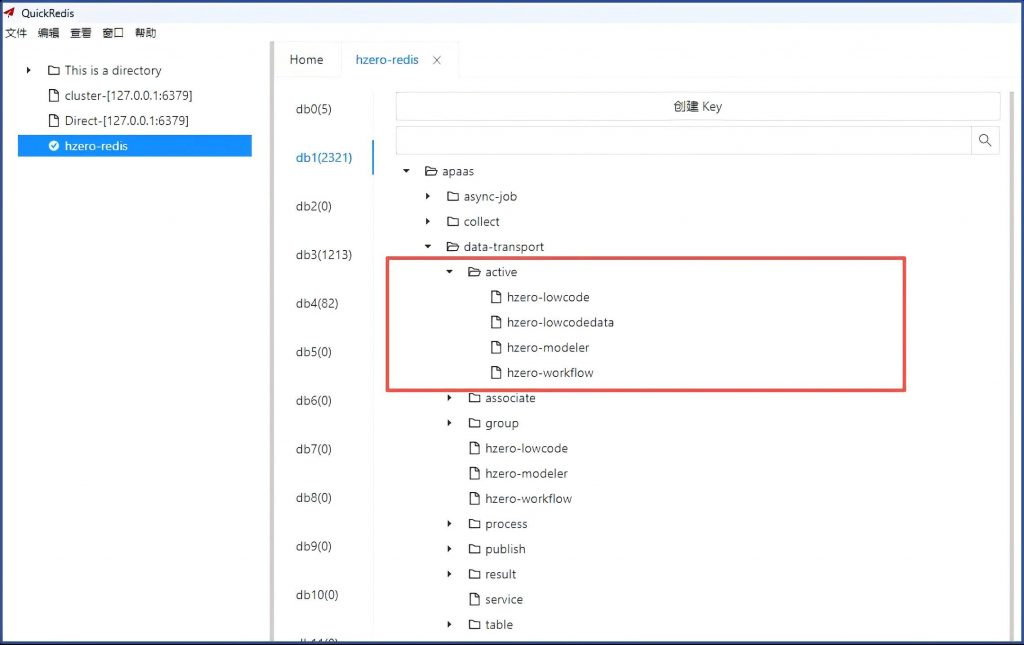
Task: Focus the key search input field
Action: (x=683, y=140)
